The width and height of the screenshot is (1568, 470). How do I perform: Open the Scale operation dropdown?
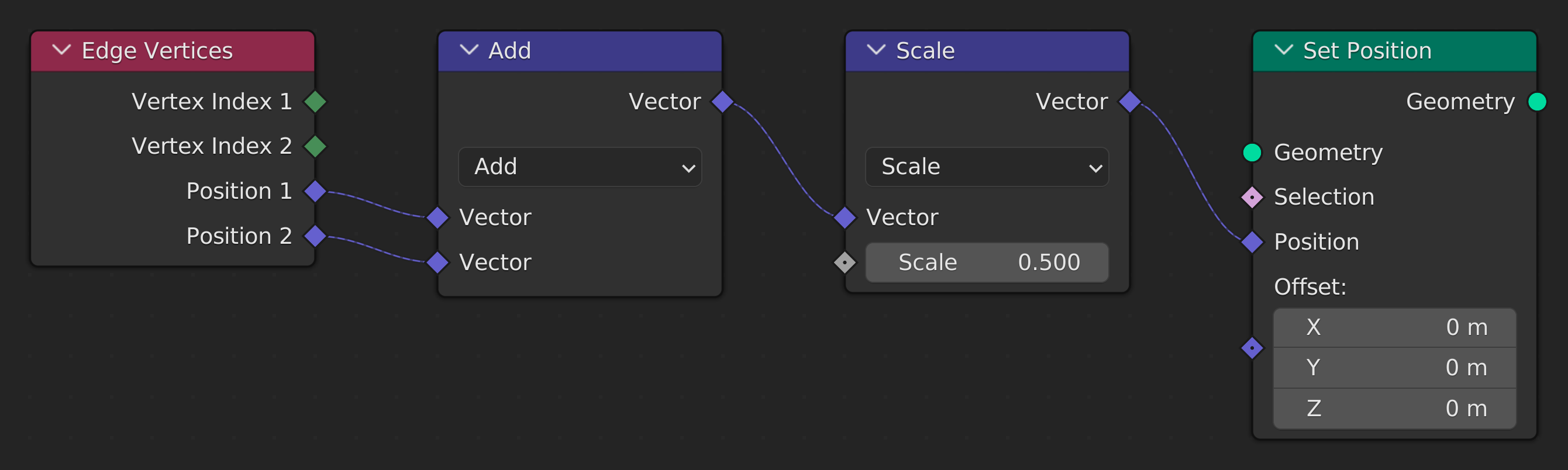(987, 167)
